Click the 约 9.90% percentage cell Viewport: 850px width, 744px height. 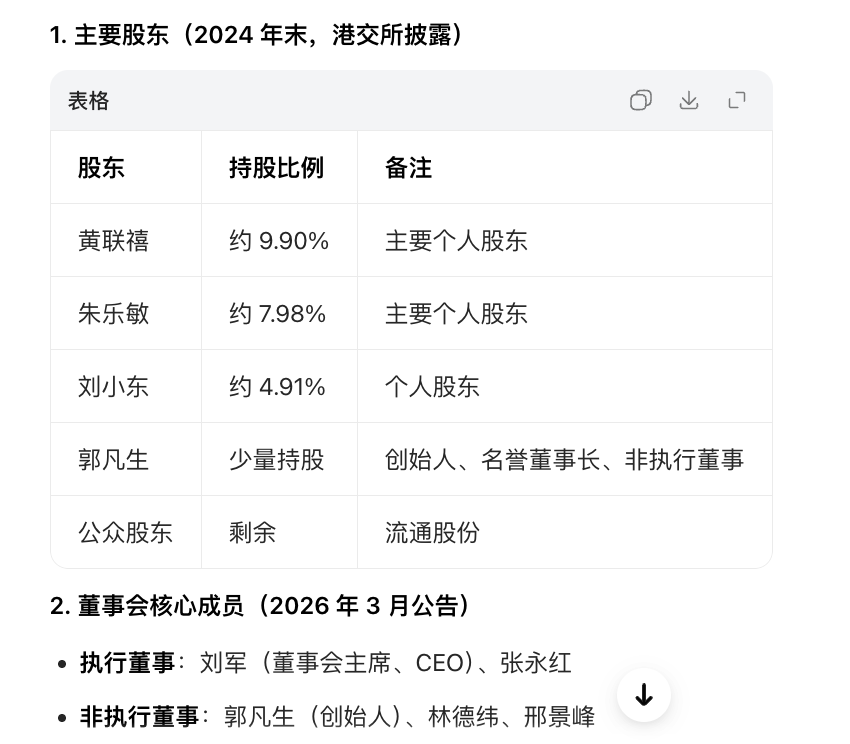[x=278, y=241]
